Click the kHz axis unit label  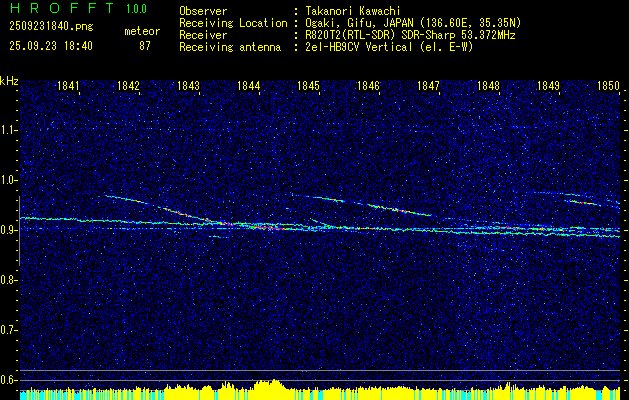tap(9, 80)
